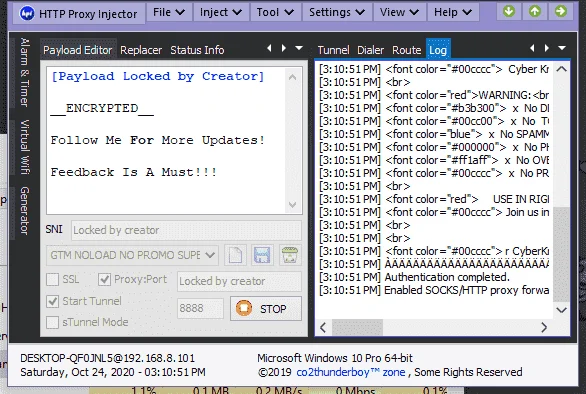Switch to the Payload Editor tab
The image size is (586, 394).
[78, 50]
